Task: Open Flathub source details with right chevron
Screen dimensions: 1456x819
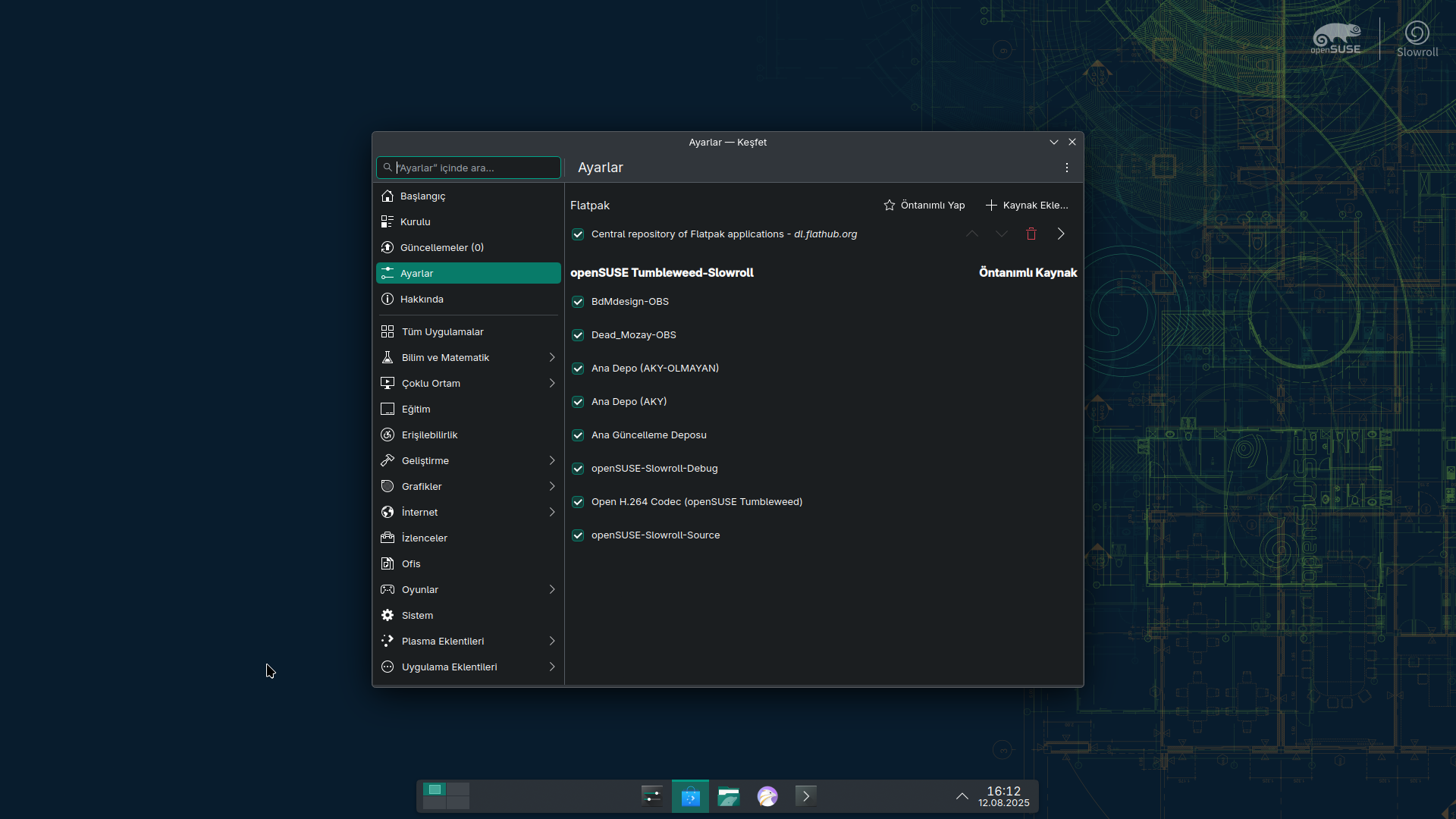Action: pos(1061,234)
